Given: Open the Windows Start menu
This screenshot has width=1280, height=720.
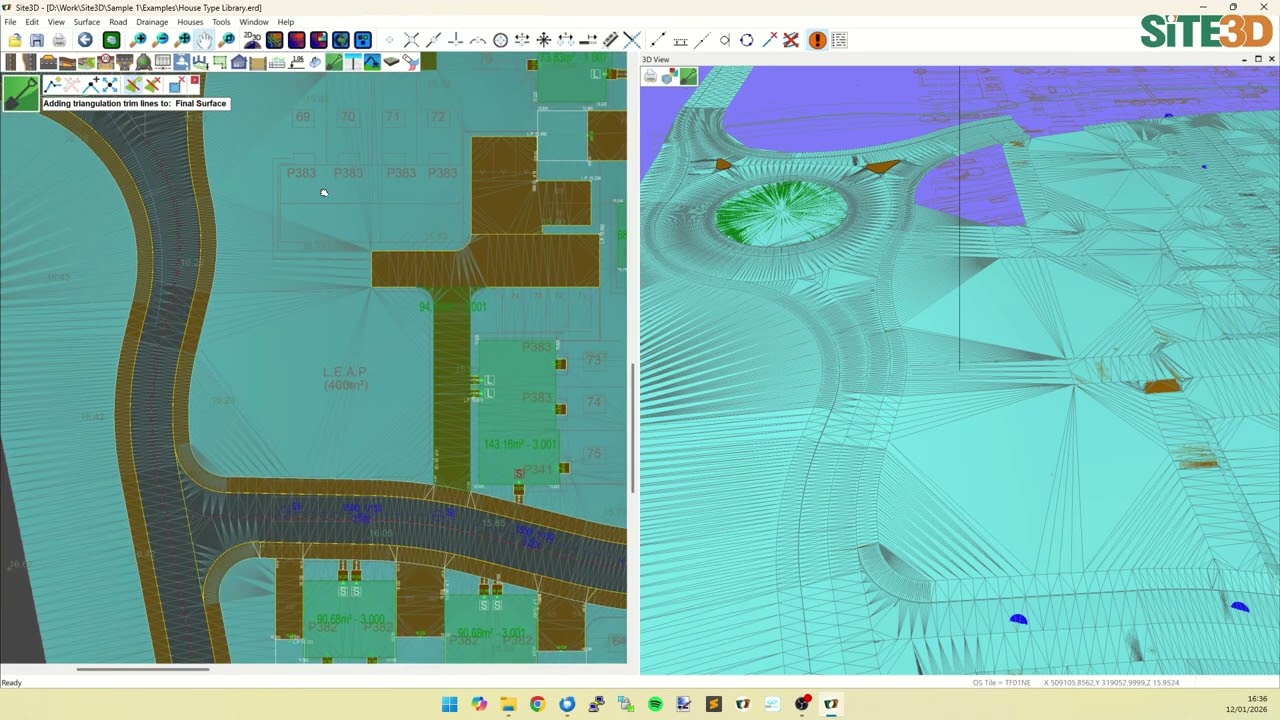Looking at the screenshot, I should click(450, 704).
